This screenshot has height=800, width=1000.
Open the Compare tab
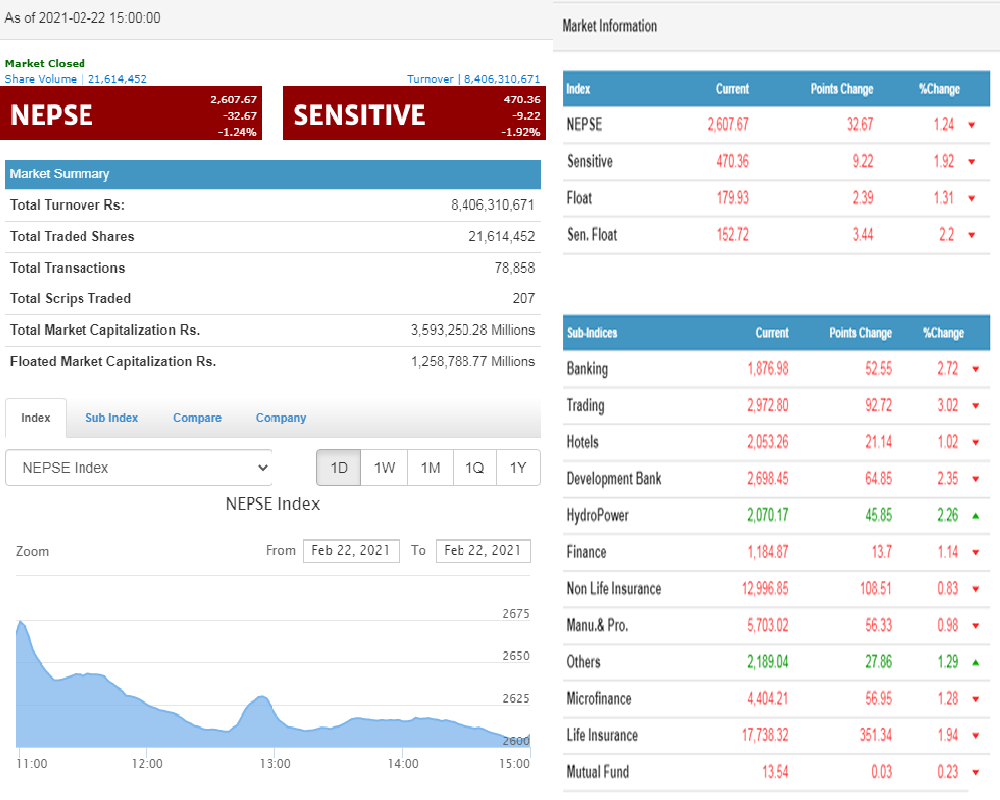pos(197,418)
